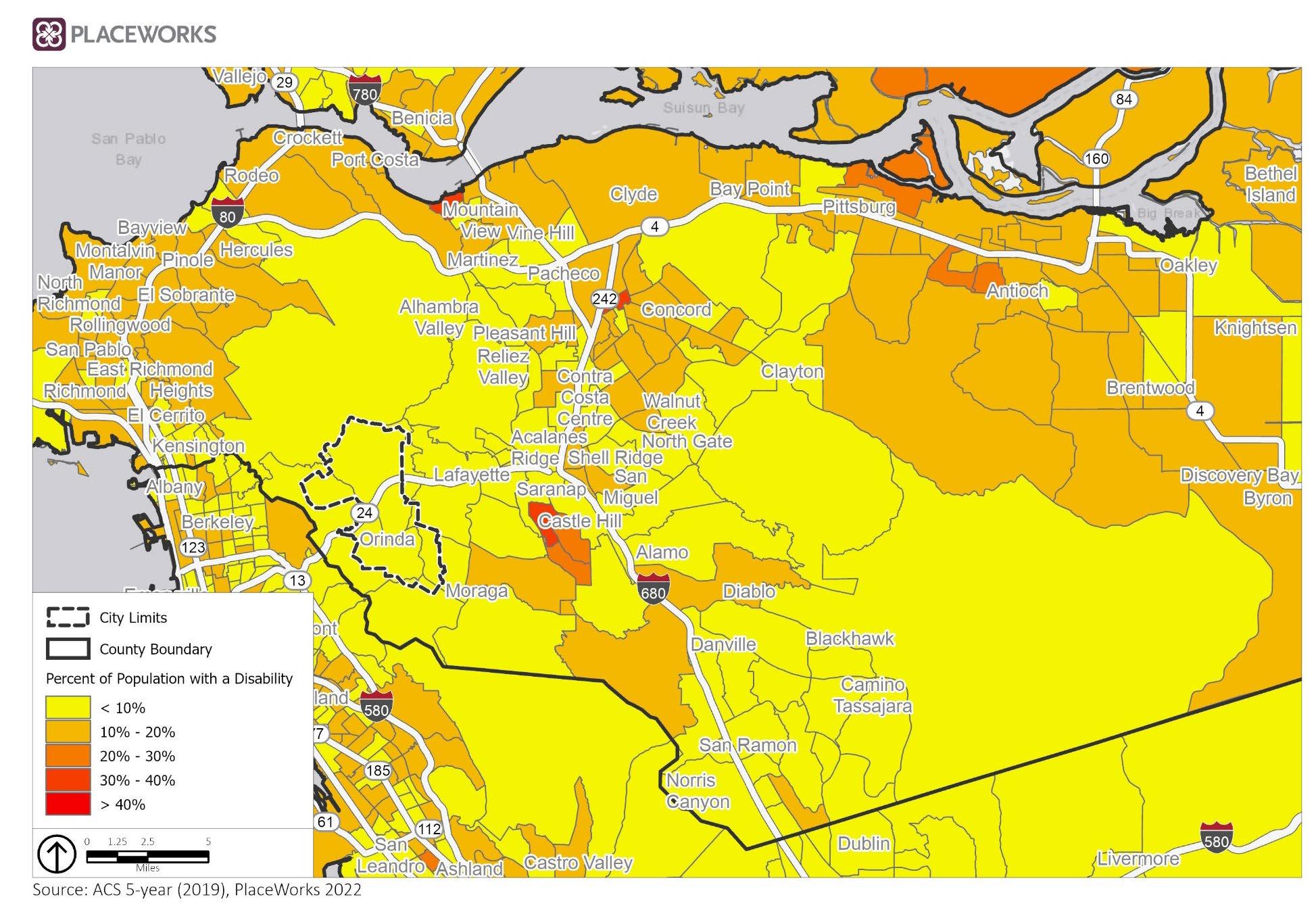1316x910 pixels.
Task: Click the PlaceWorks logo icon
Action: pos(49,34)
